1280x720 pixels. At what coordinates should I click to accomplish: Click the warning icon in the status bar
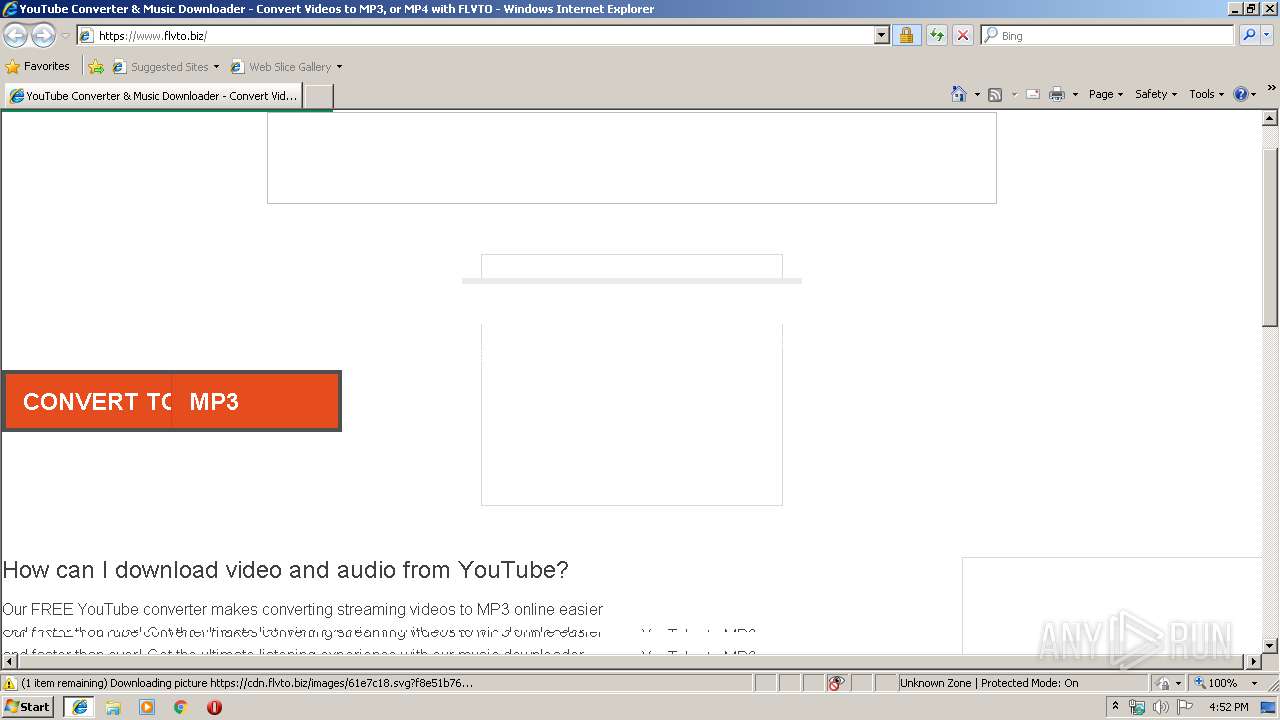pos(10,683)
